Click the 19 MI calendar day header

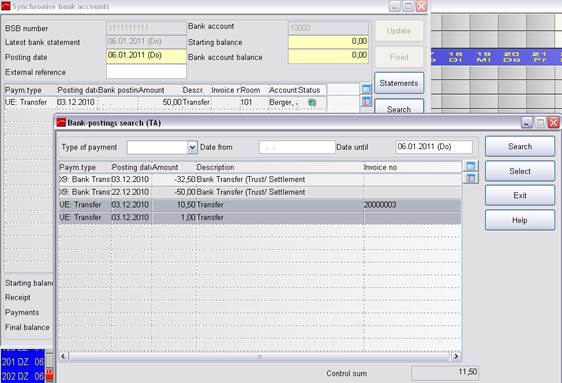pos(484,57)
